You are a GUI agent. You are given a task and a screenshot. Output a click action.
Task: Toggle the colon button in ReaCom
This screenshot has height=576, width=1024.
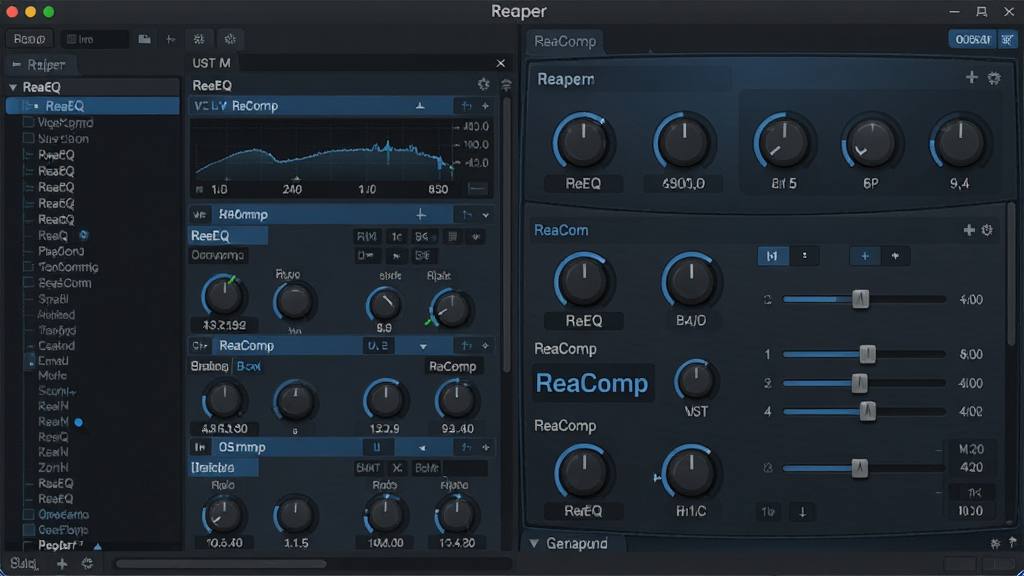[x=805, y=256]
